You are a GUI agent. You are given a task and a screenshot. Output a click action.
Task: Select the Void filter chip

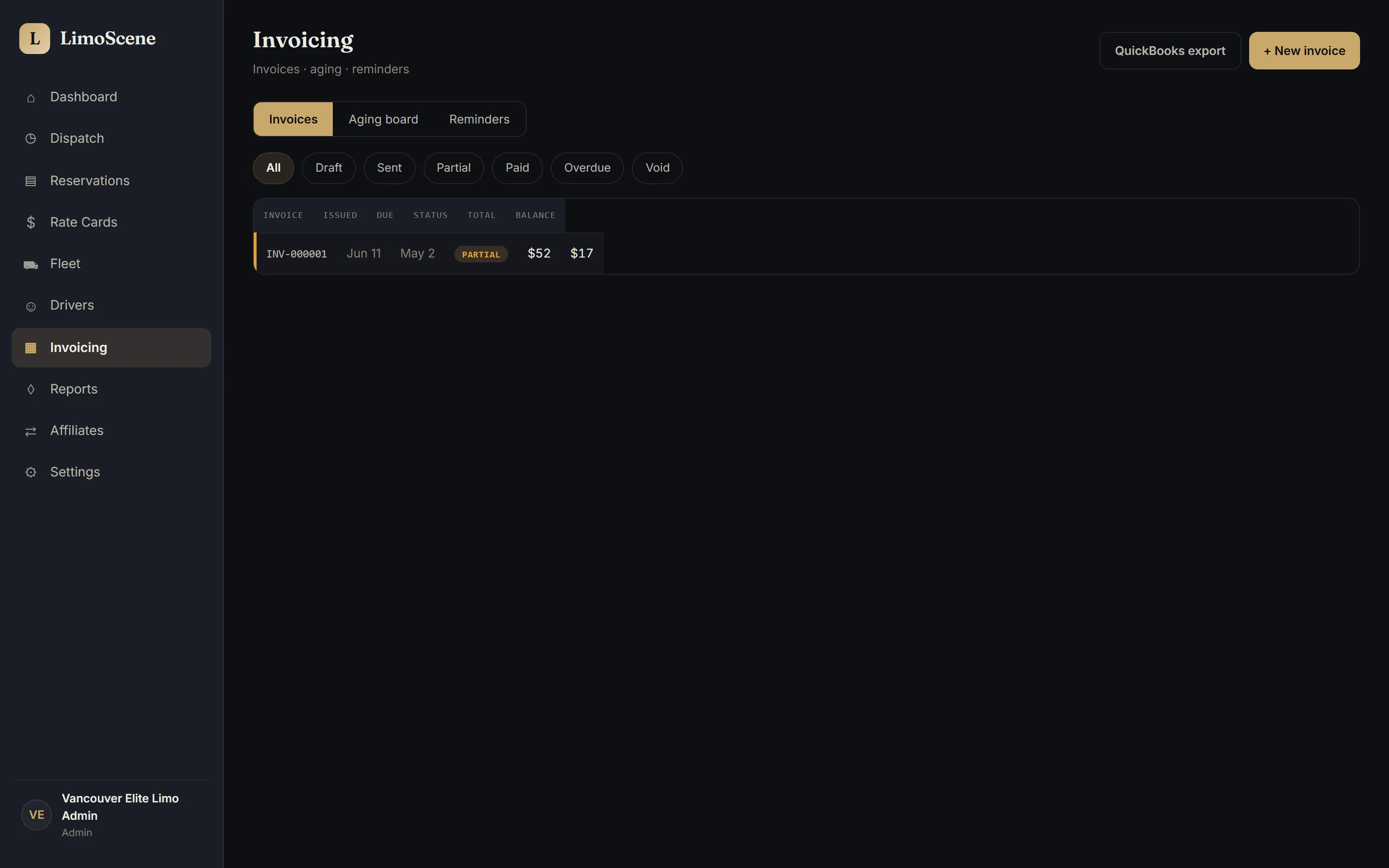click(657, 168)
